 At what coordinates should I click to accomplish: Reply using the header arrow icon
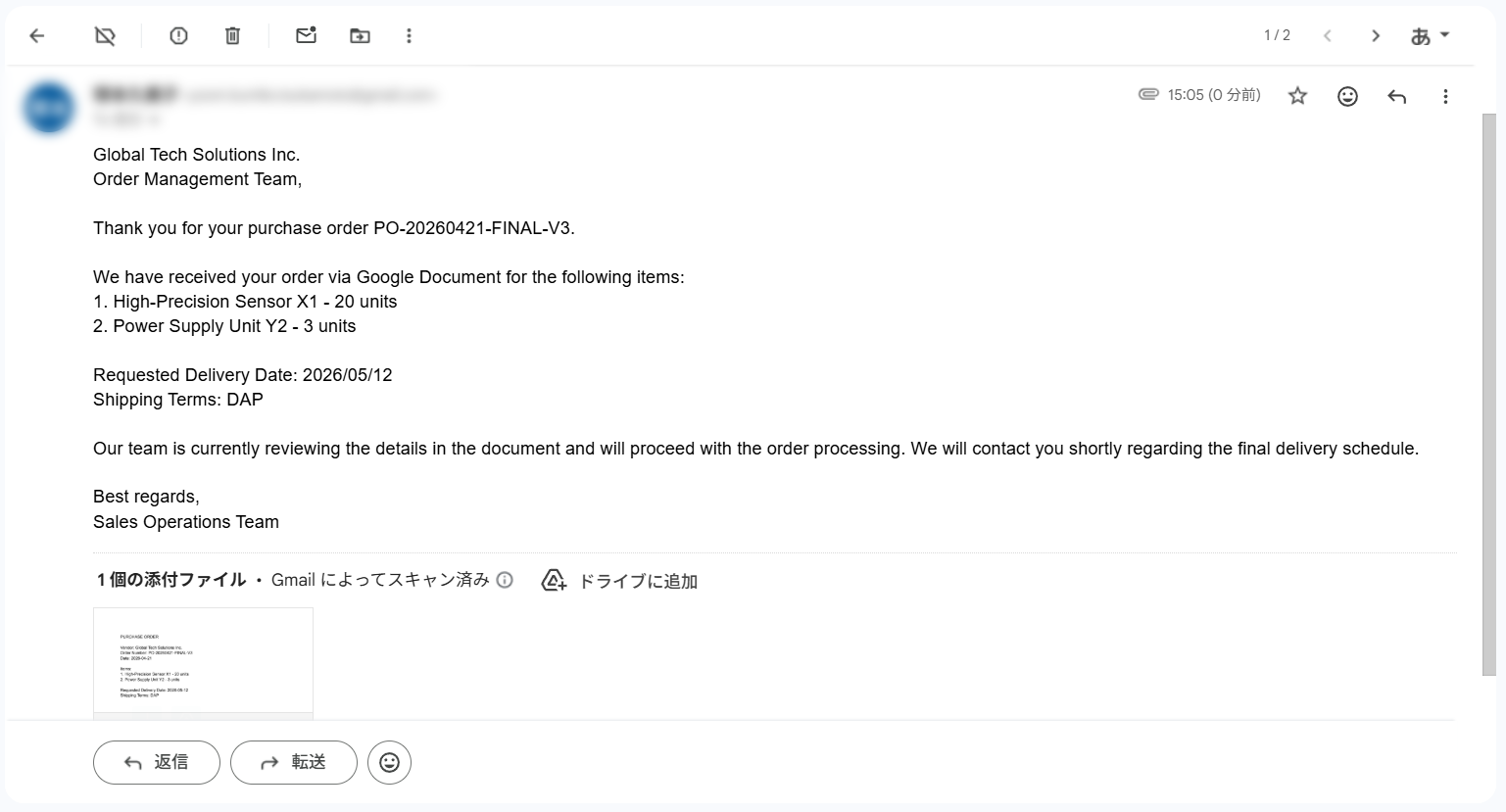tap(1397, 96)
